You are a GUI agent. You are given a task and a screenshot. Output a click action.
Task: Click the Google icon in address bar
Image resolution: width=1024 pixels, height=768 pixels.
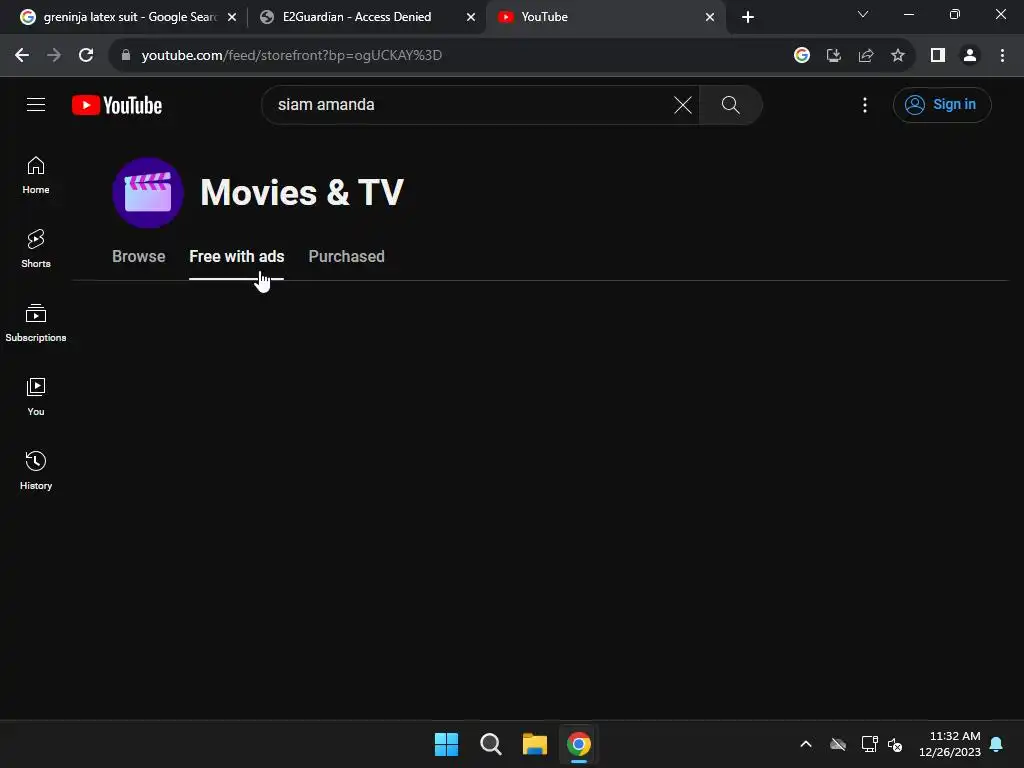pos(802,56)
